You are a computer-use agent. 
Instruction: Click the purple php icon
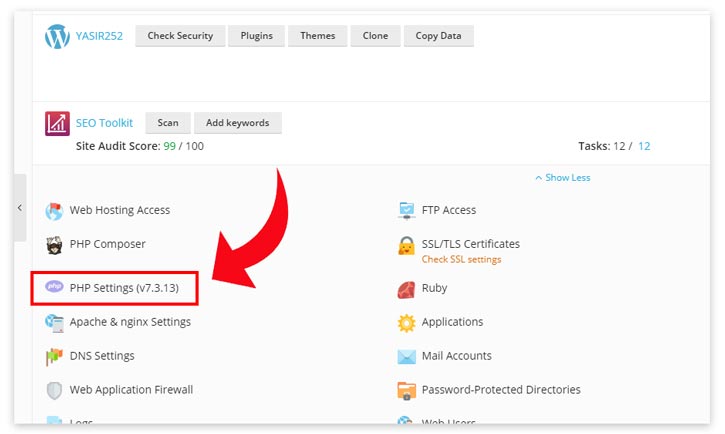click(54, 287)
